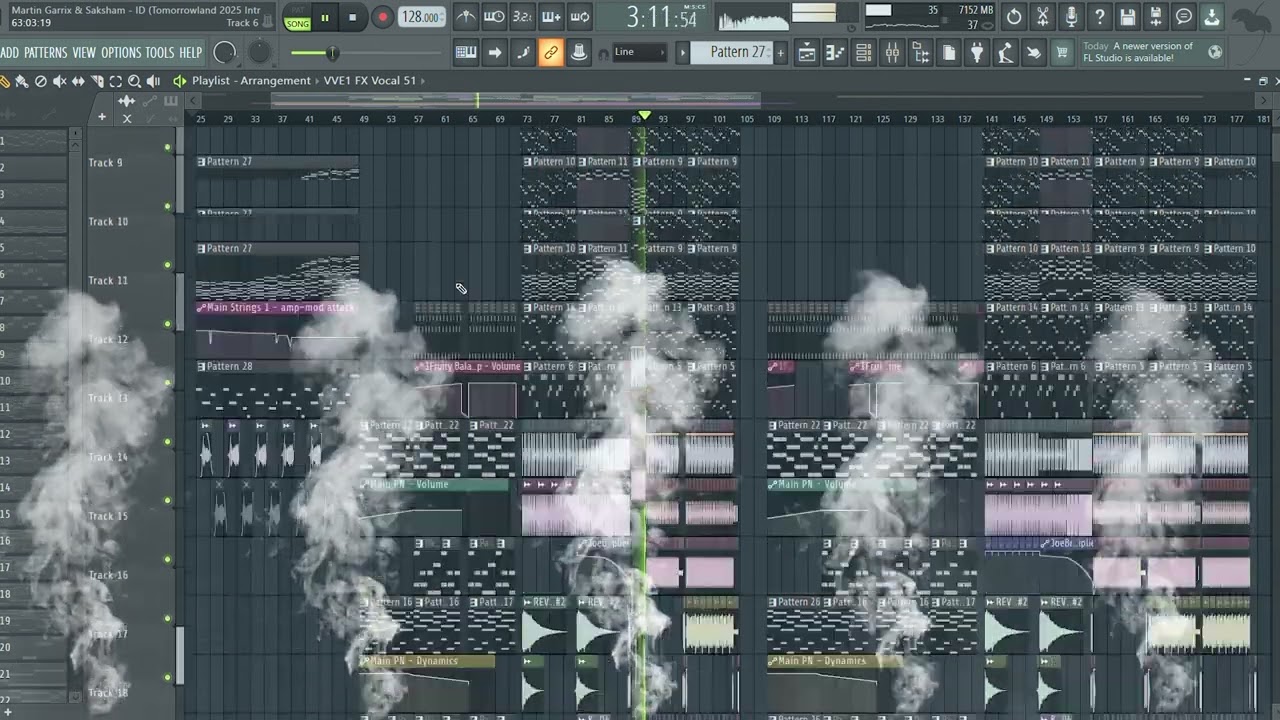Pause playback with the pause button
The height and width of the screenshot is (720, 1280).
pos(324,17)
